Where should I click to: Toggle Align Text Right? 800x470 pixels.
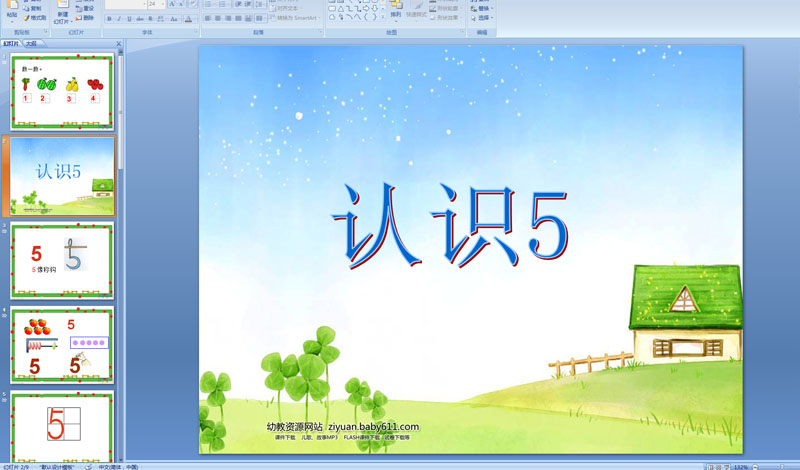228,18
